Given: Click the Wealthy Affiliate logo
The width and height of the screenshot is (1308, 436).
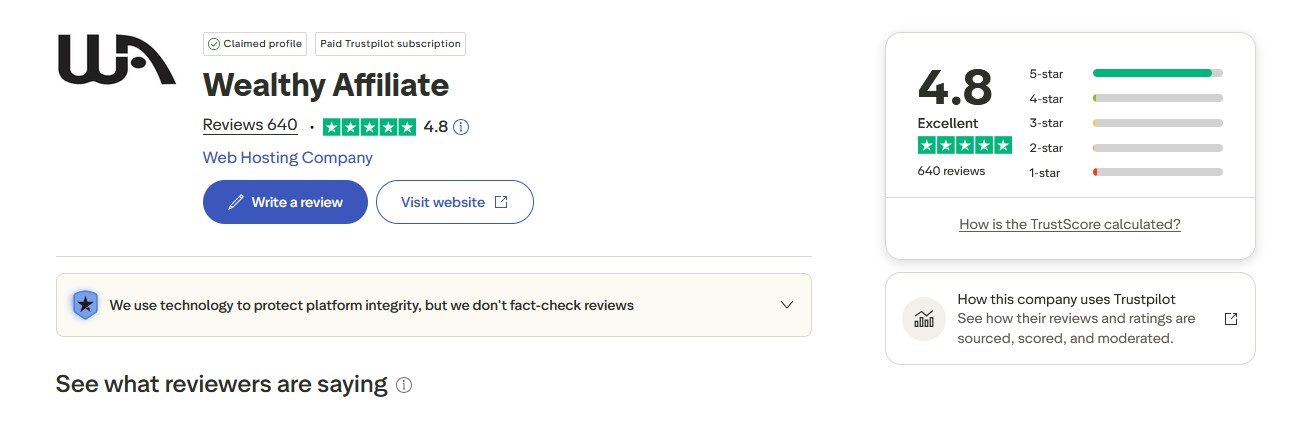Looking at the screenshot, I should [117, 60].
